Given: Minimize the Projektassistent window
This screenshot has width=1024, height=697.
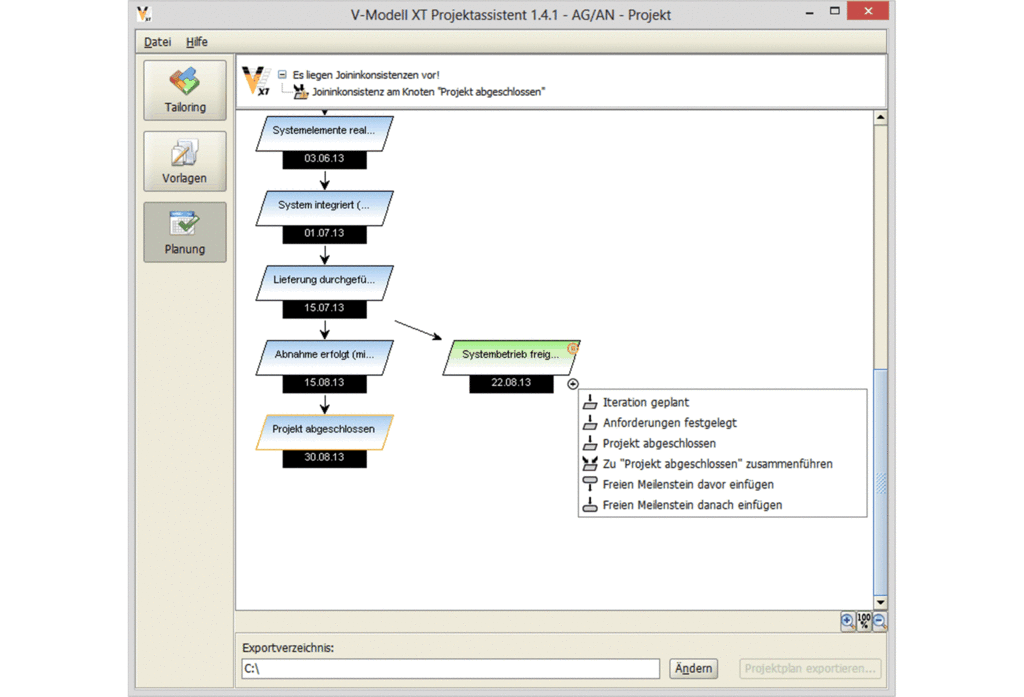Looking at the screenshot, I should (809, 12).
